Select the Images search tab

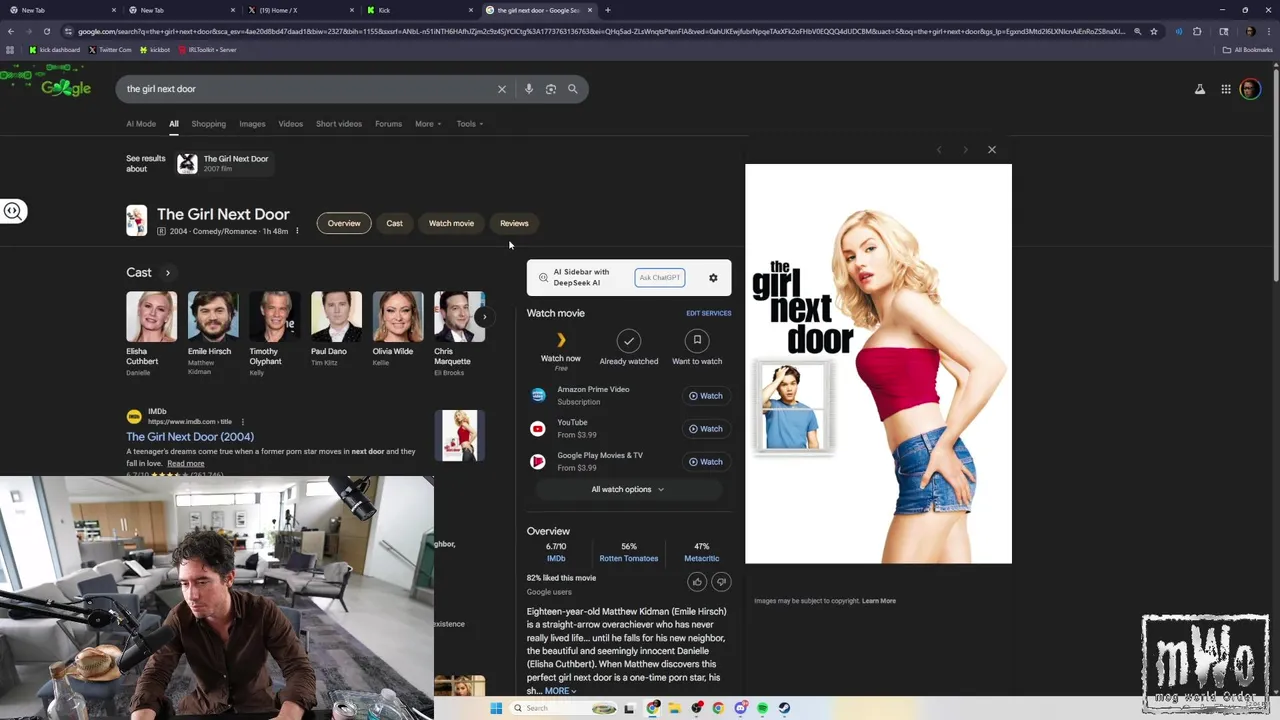252,124
